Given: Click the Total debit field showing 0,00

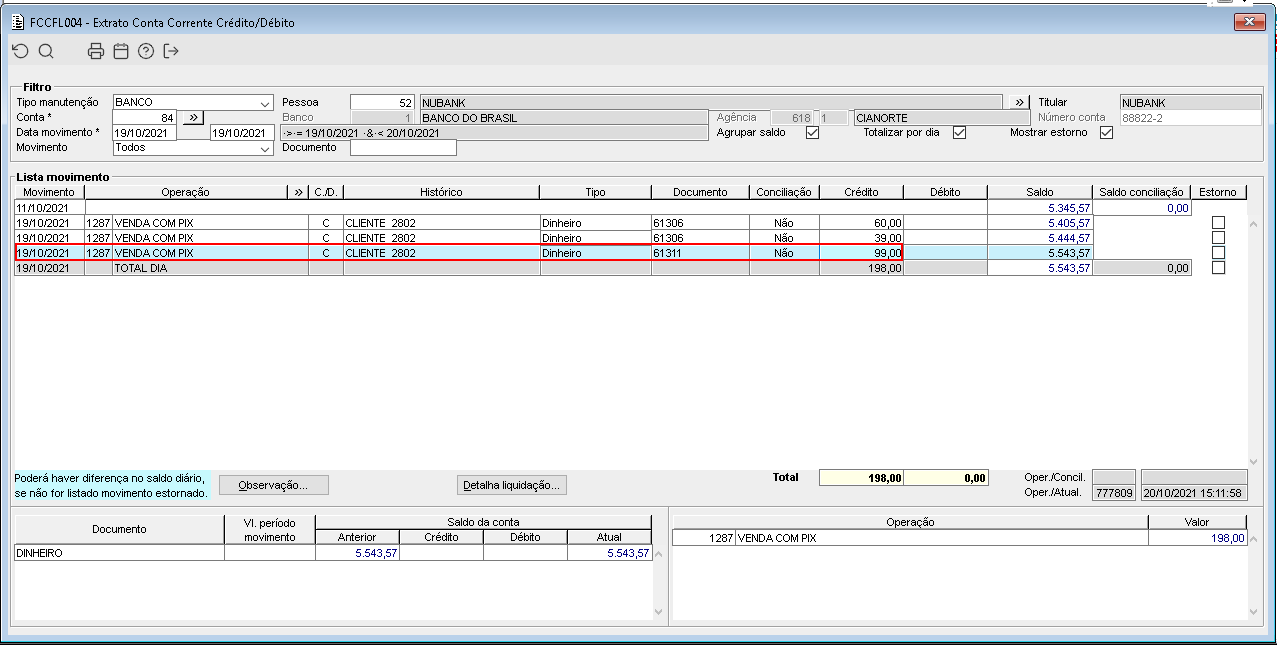Looking at the screenshot, I should (946, 478).
